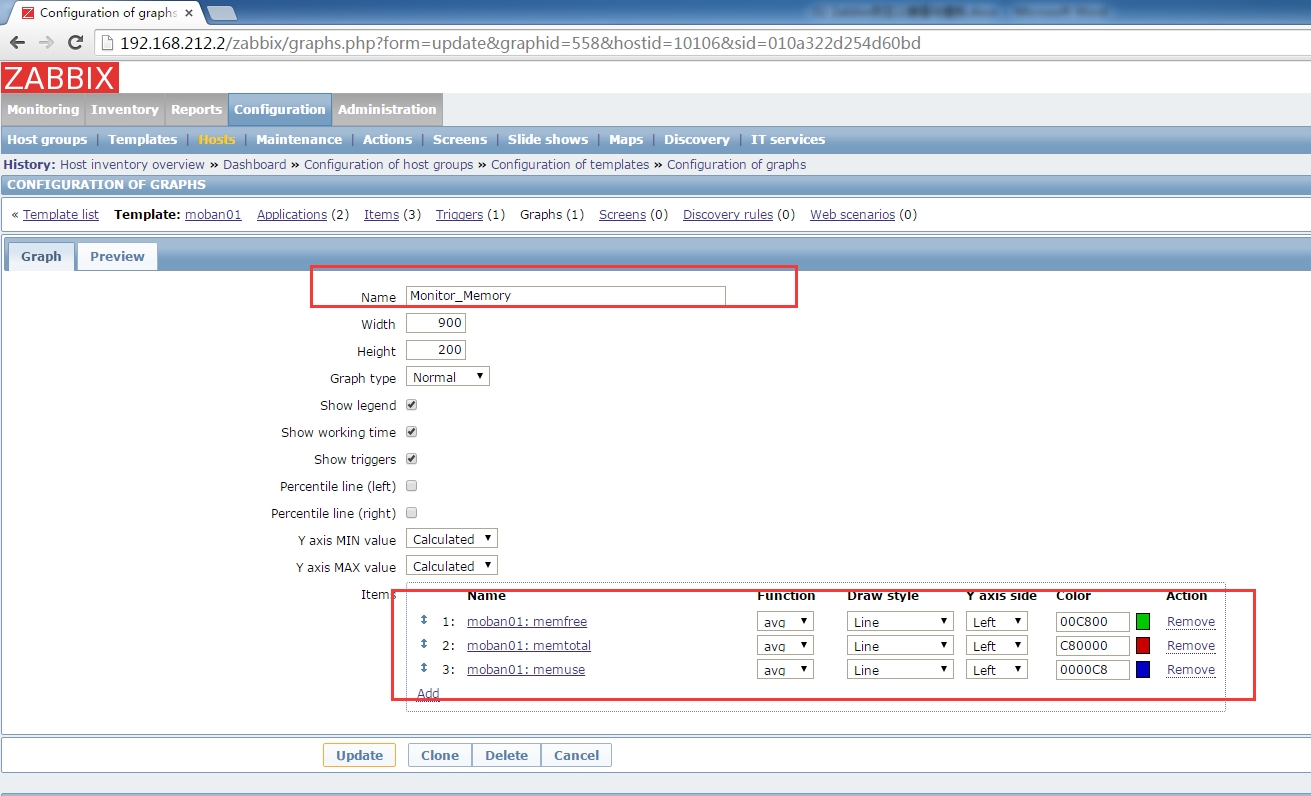Reload the page with refresh icon
1311x796 pixels.
[75, 43]
